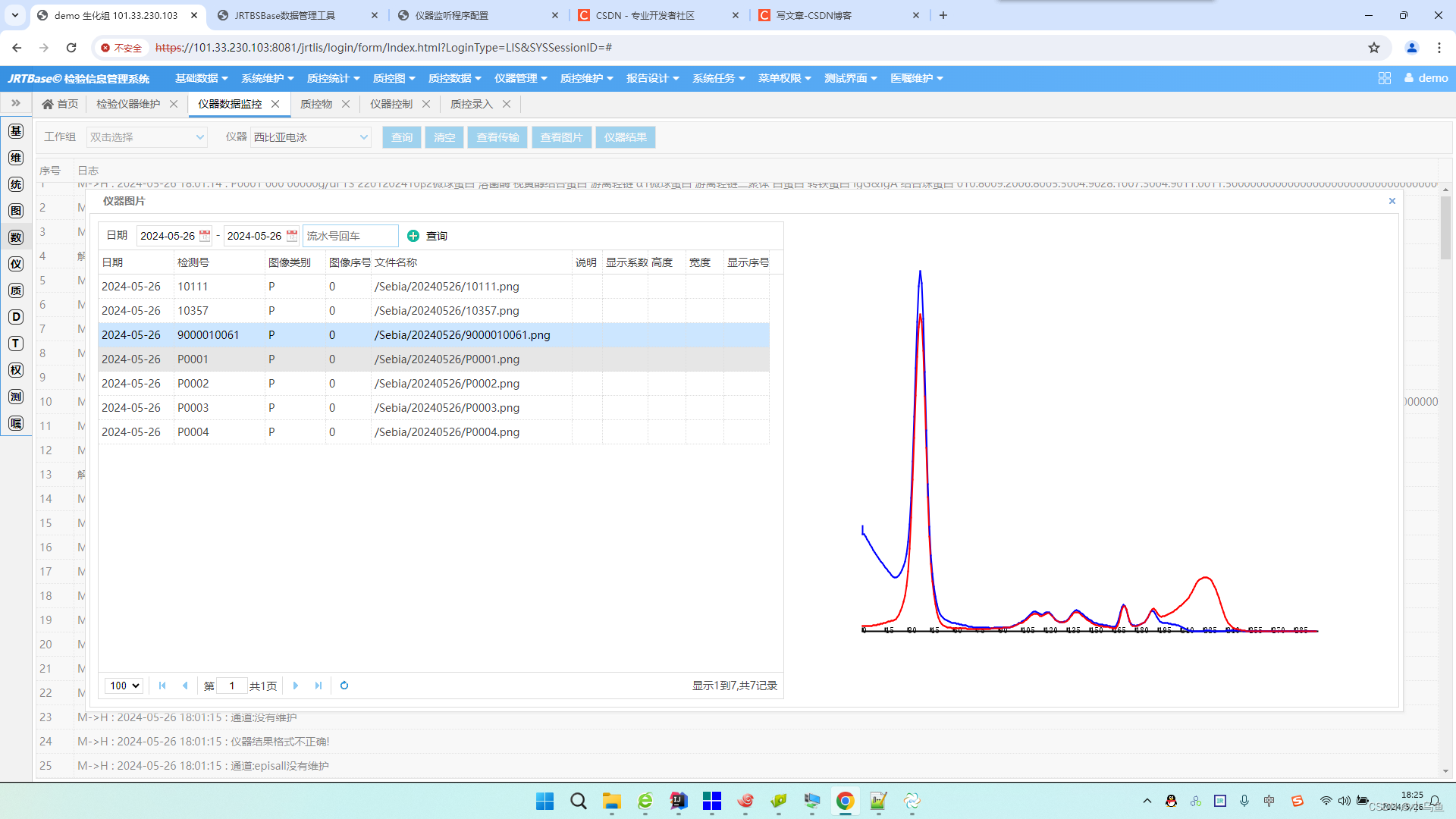Click the 数 sidebar icon
The width and height of the screenshot is (1456, 819).
[16, 237]
